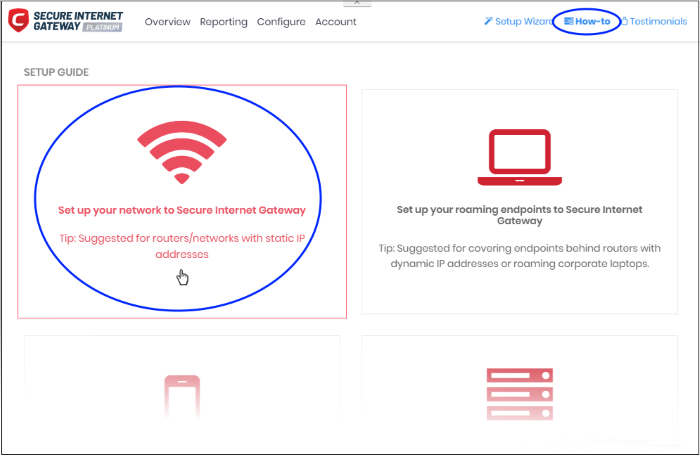This screenshot has height=457, width=700.
Task: Select 'Set up your network to Secure Internet Gateway'
Action: tap(182, 210)
